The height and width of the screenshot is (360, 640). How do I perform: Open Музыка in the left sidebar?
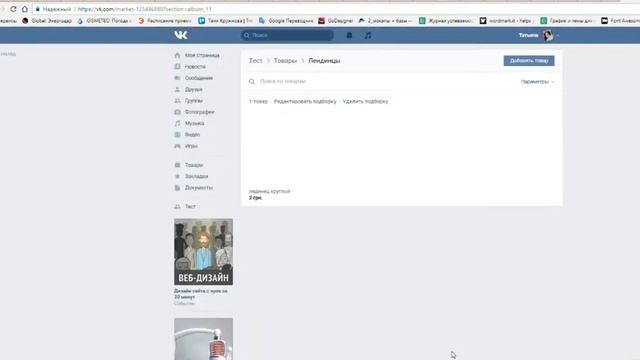[189, 123]
